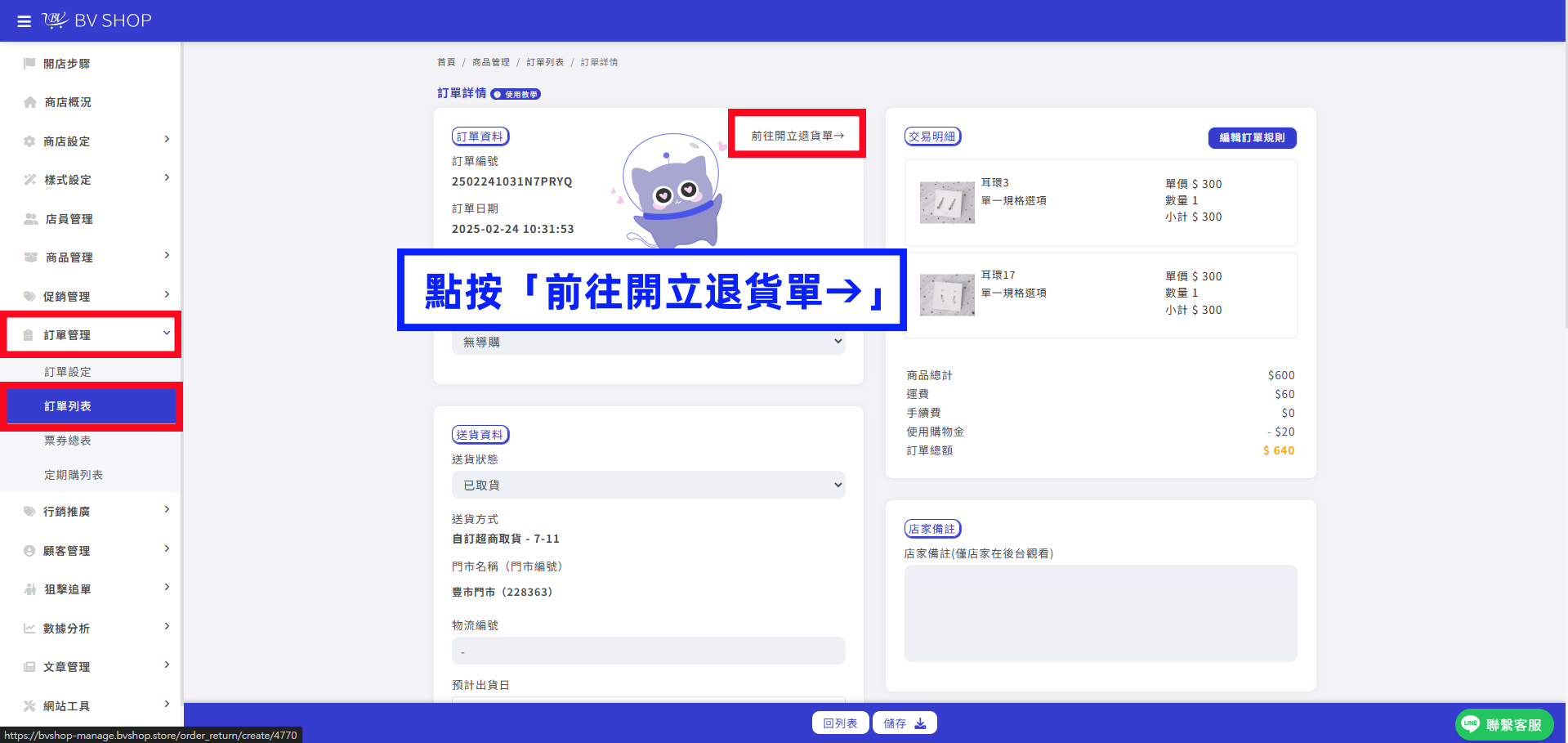Click the clipboard icon beside 訂單管理

click(29, 335)
